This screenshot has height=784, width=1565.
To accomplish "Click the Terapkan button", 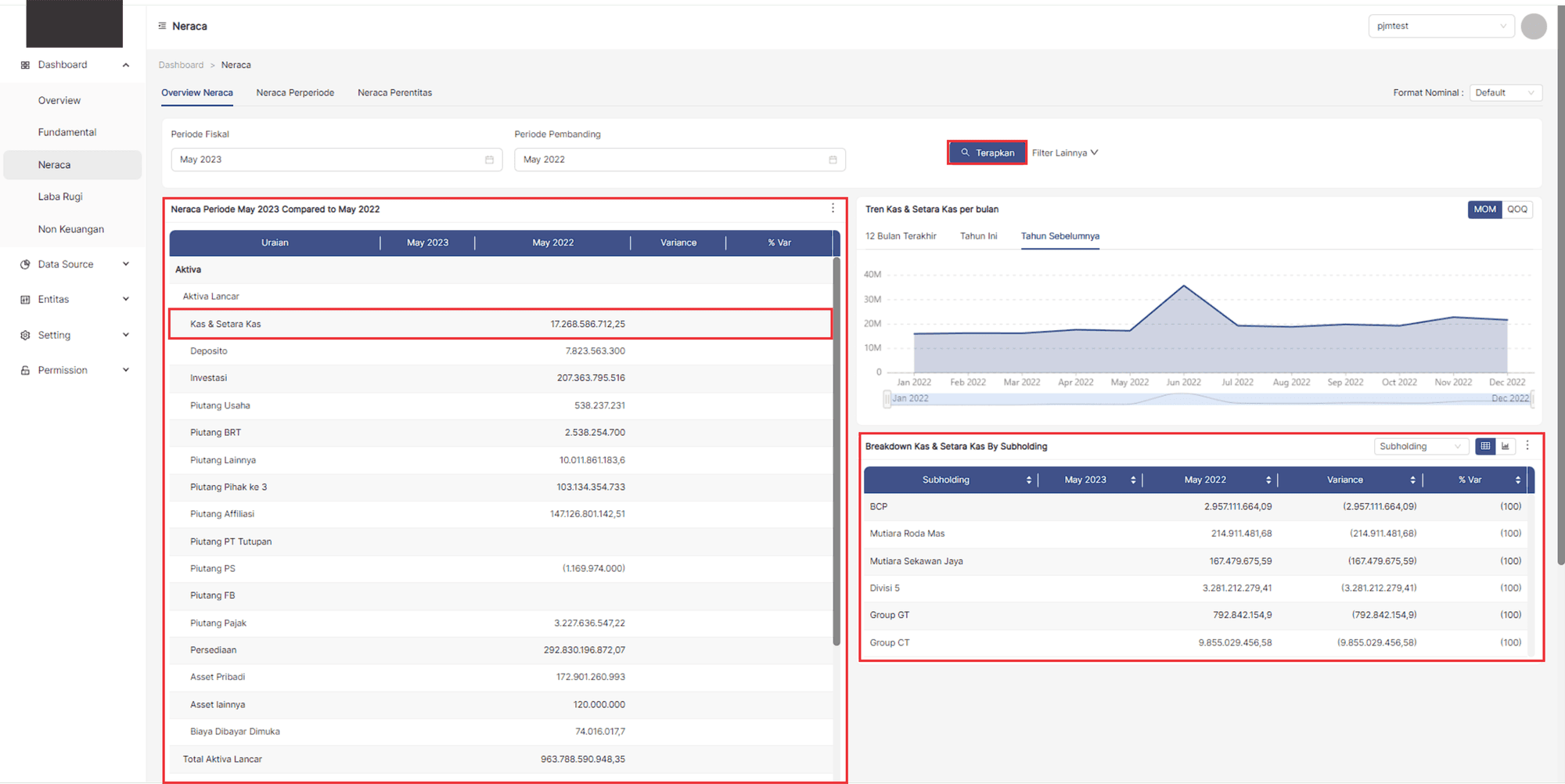I will [987, 153].
